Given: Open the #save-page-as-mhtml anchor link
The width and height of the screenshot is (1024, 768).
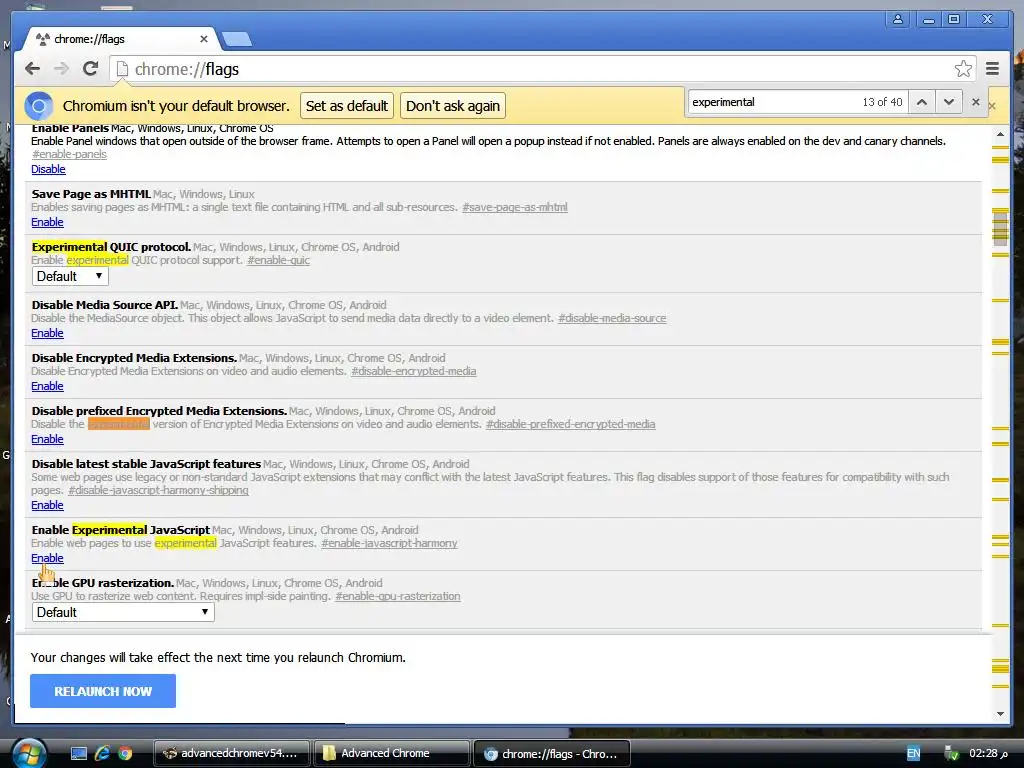Looking at the screenshot, I should pyautogui.click(x=515, y=207).
